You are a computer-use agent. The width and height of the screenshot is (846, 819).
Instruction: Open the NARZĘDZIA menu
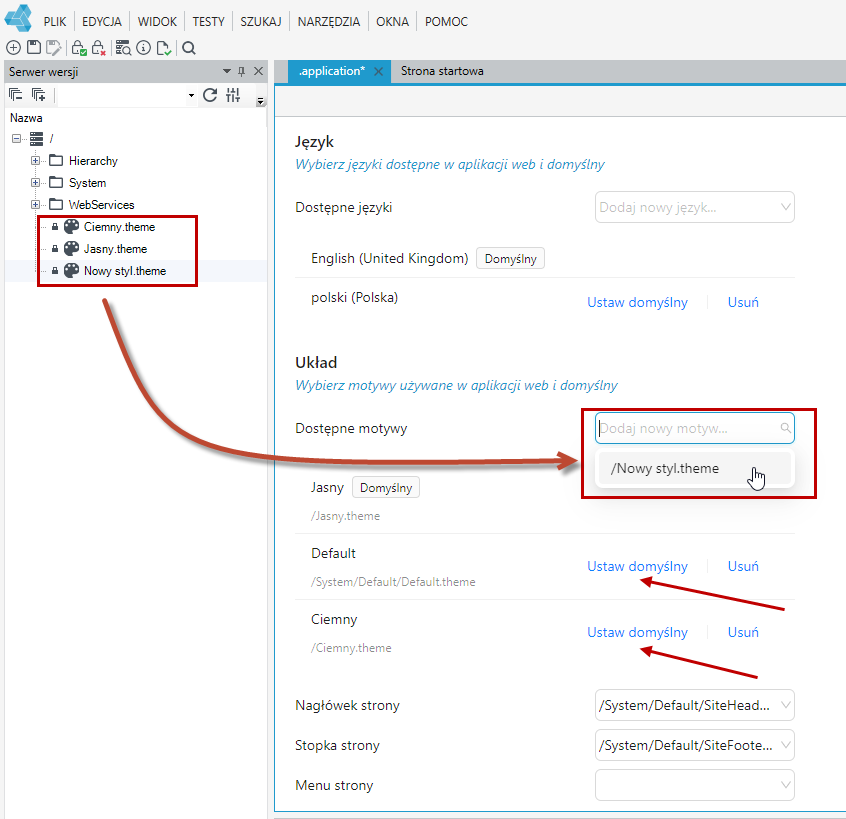(x=329, y=22)
